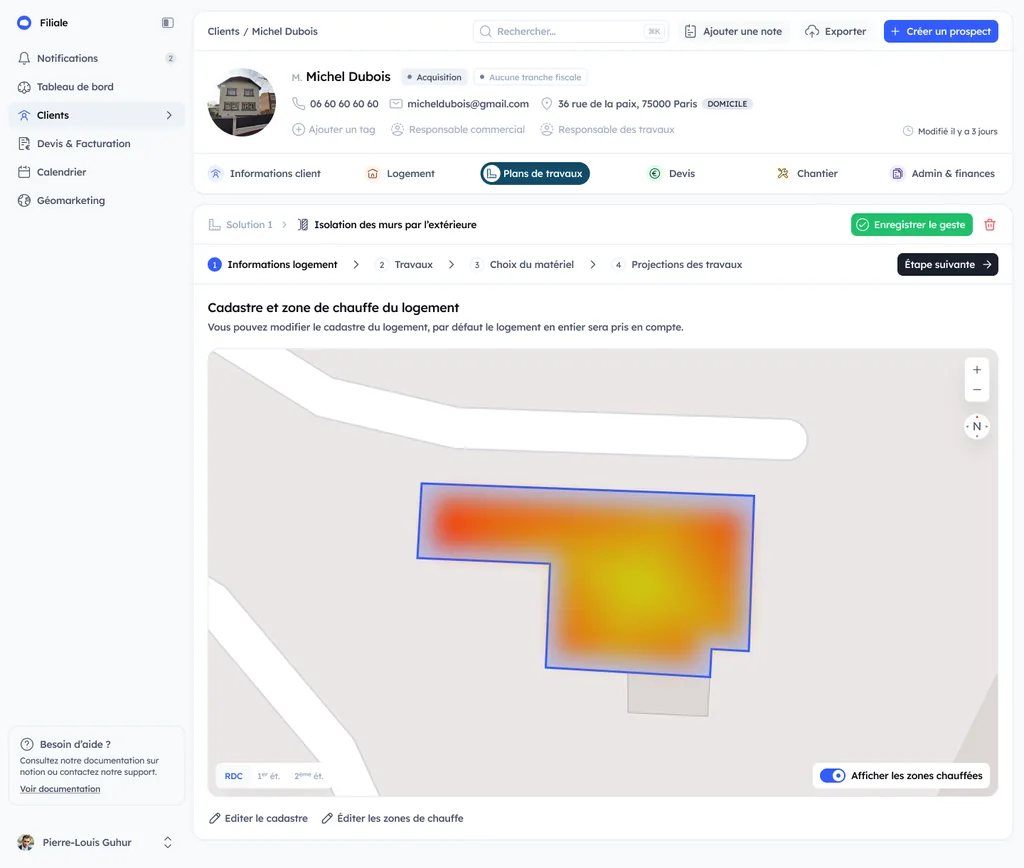Image resolution: width=1024 pixels, height=868 pixels.
Task: Click Pierre-Louis Guhur avatar
Action: (26, 843)
